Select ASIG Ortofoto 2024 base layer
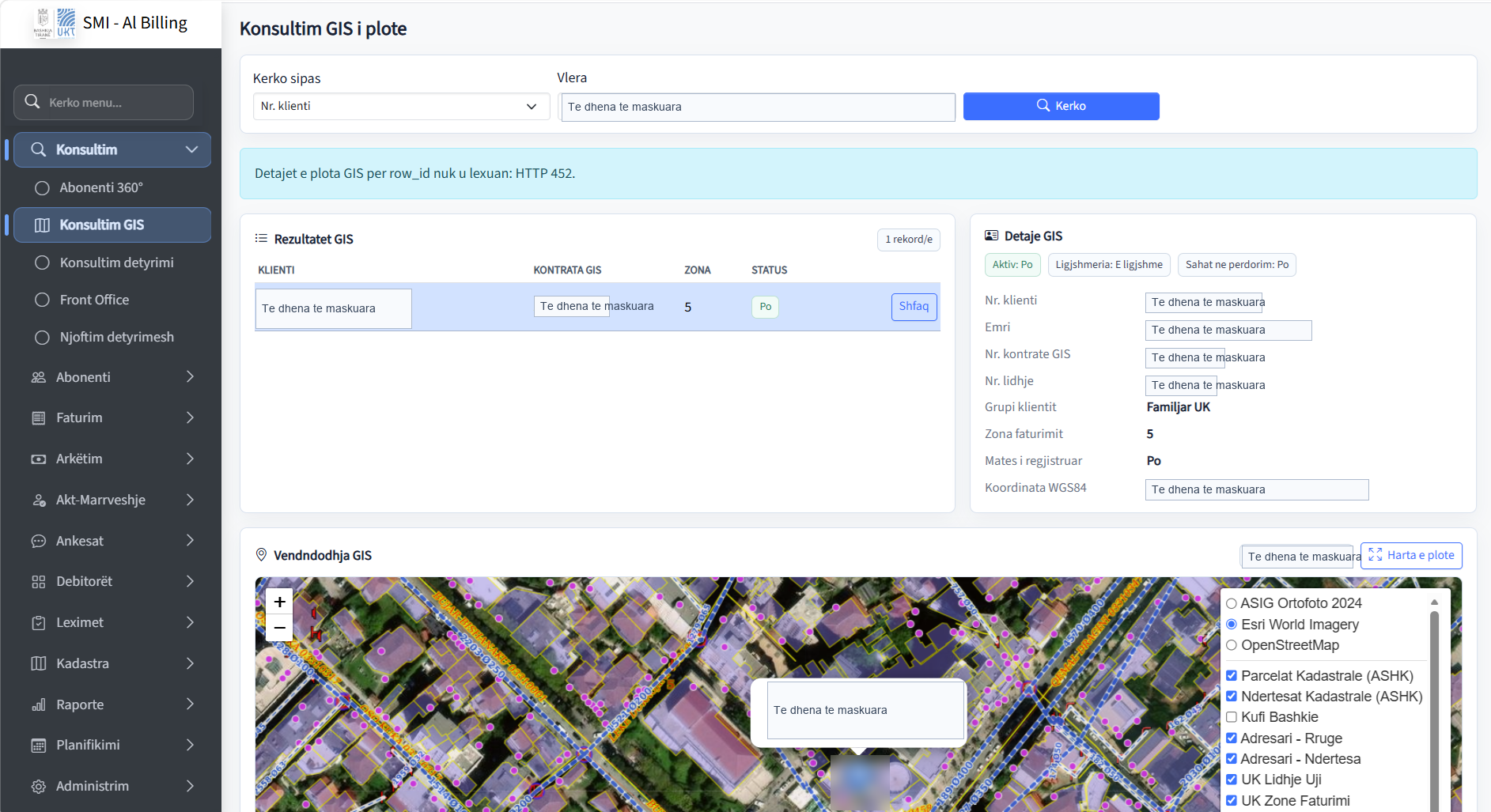This screenshot has height=812, width=1491. pyautogui.click(x=1232, y=603)
